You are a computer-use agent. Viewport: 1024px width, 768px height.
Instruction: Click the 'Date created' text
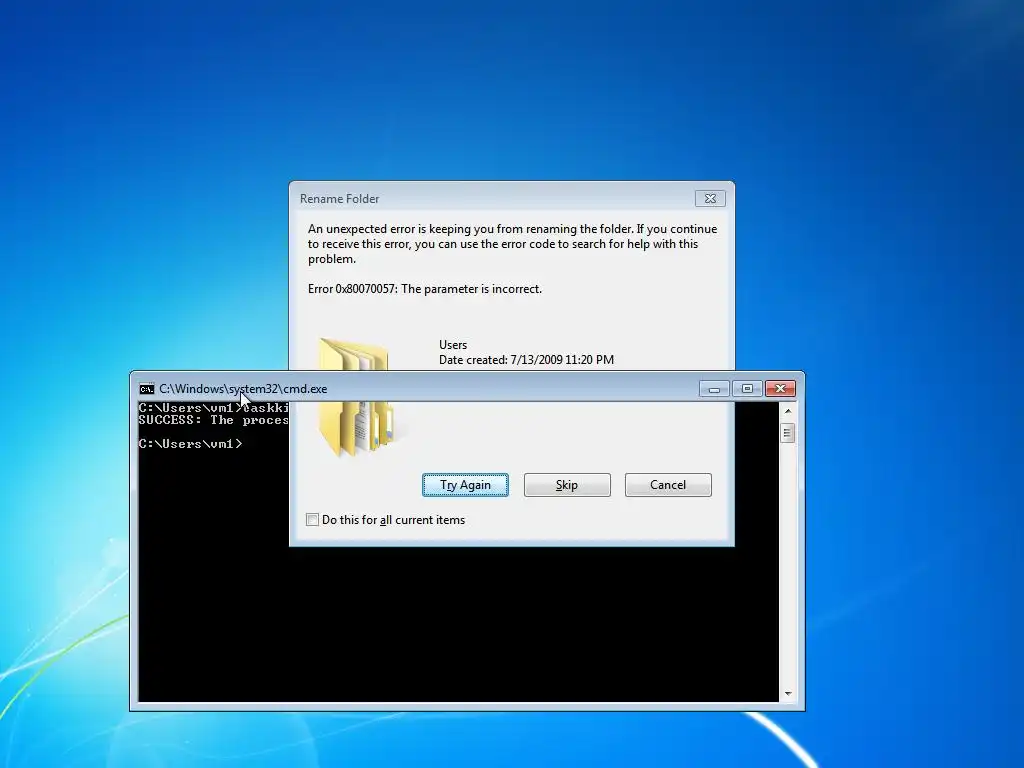[x=526, y=360]
